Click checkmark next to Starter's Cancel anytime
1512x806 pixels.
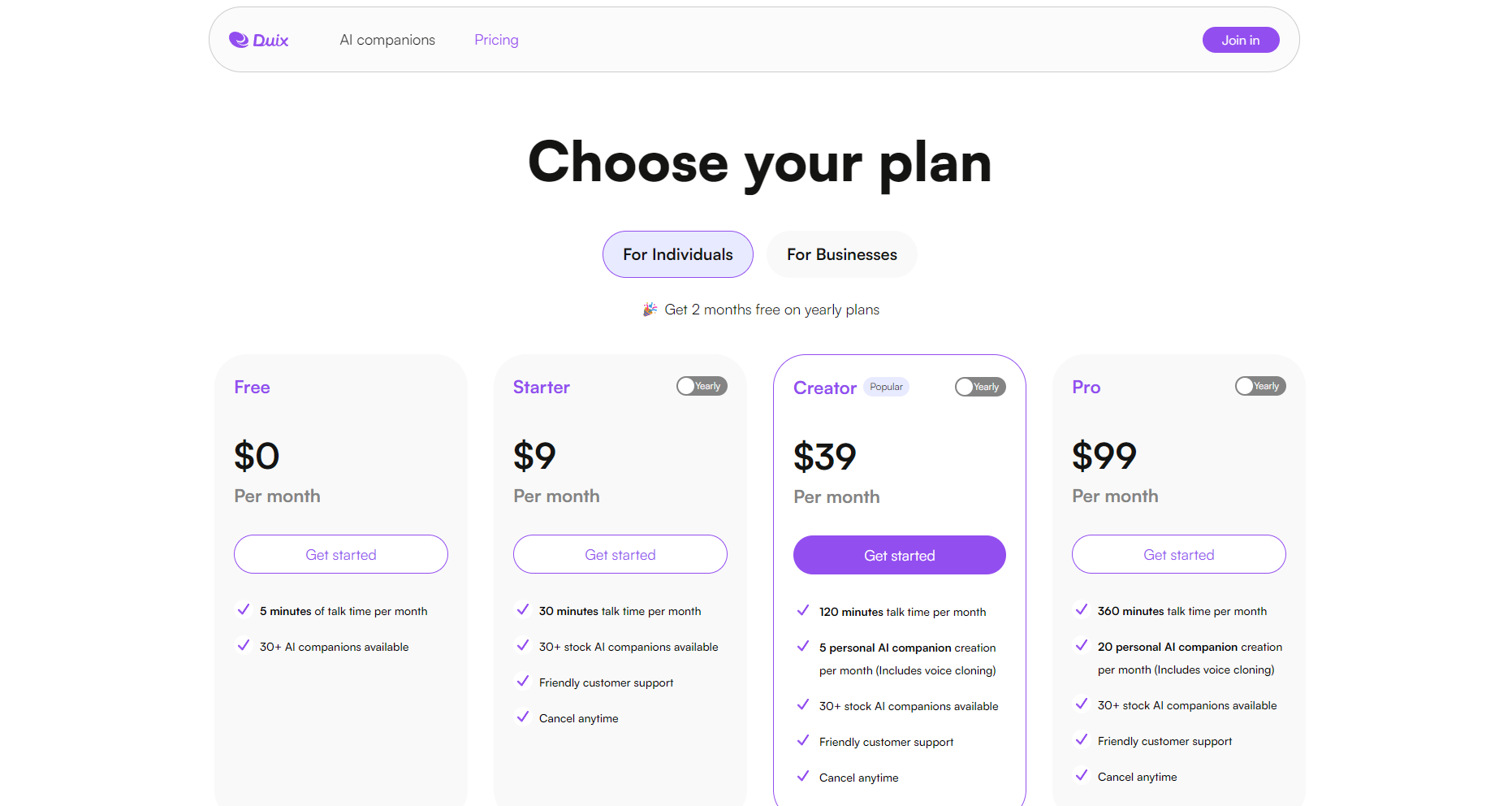point(522,717)
